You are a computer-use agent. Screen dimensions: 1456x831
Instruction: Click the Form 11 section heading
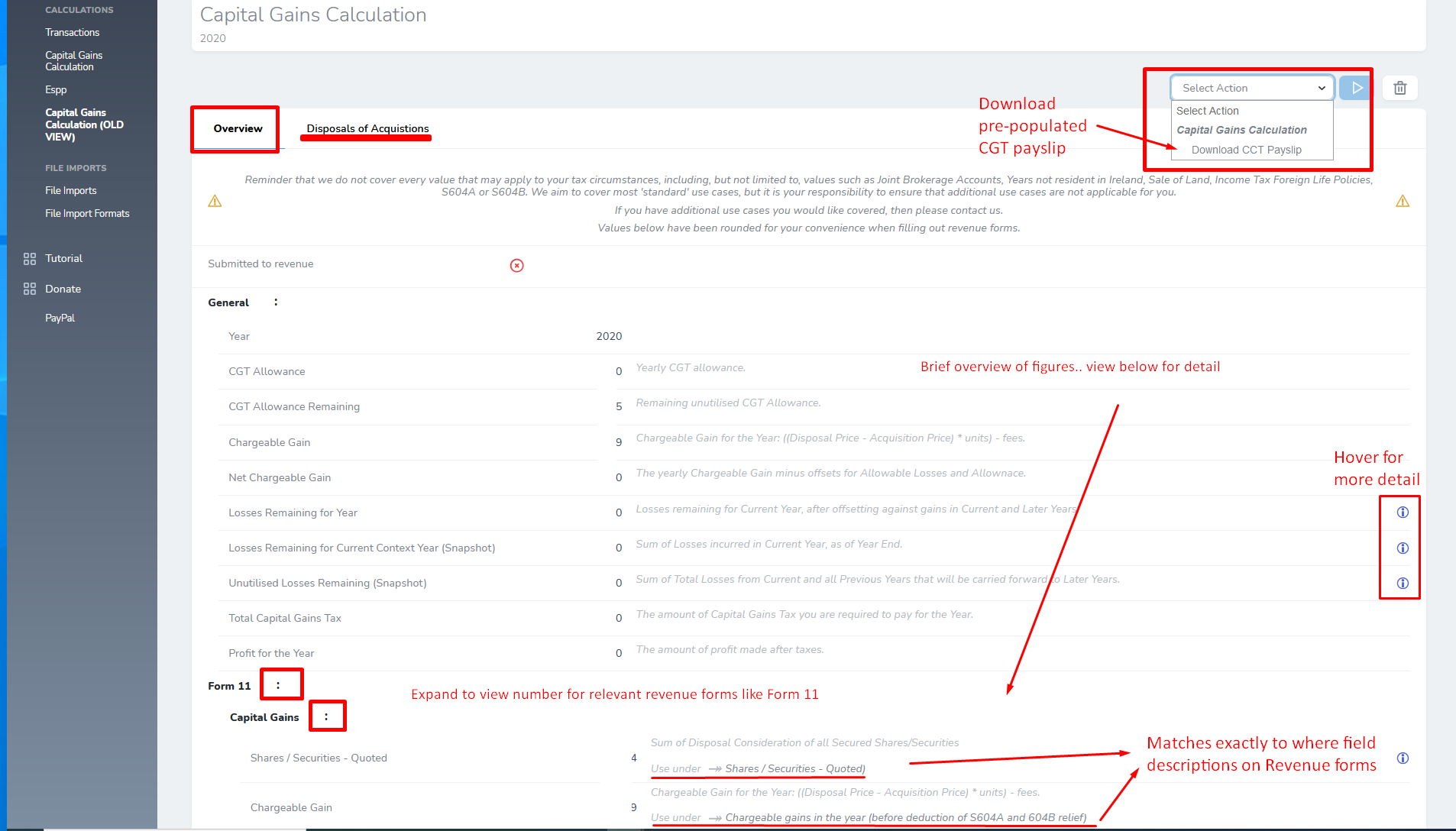coord(229,686)
